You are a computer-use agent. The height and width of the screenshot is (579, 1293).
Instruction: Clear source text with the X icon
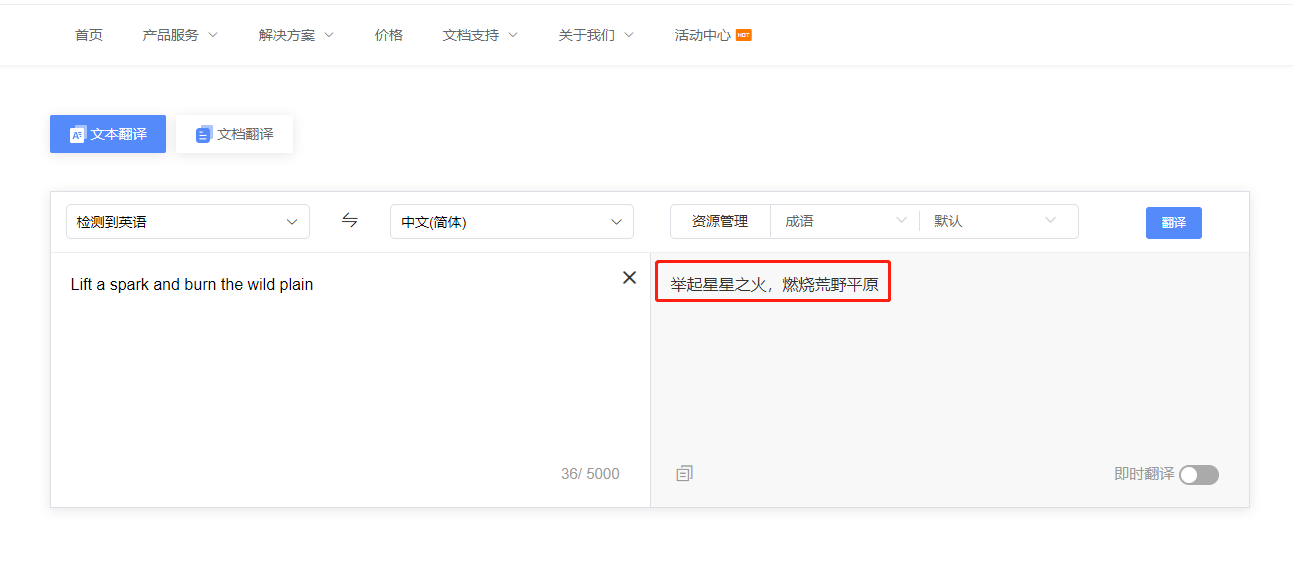coord(629,278)
